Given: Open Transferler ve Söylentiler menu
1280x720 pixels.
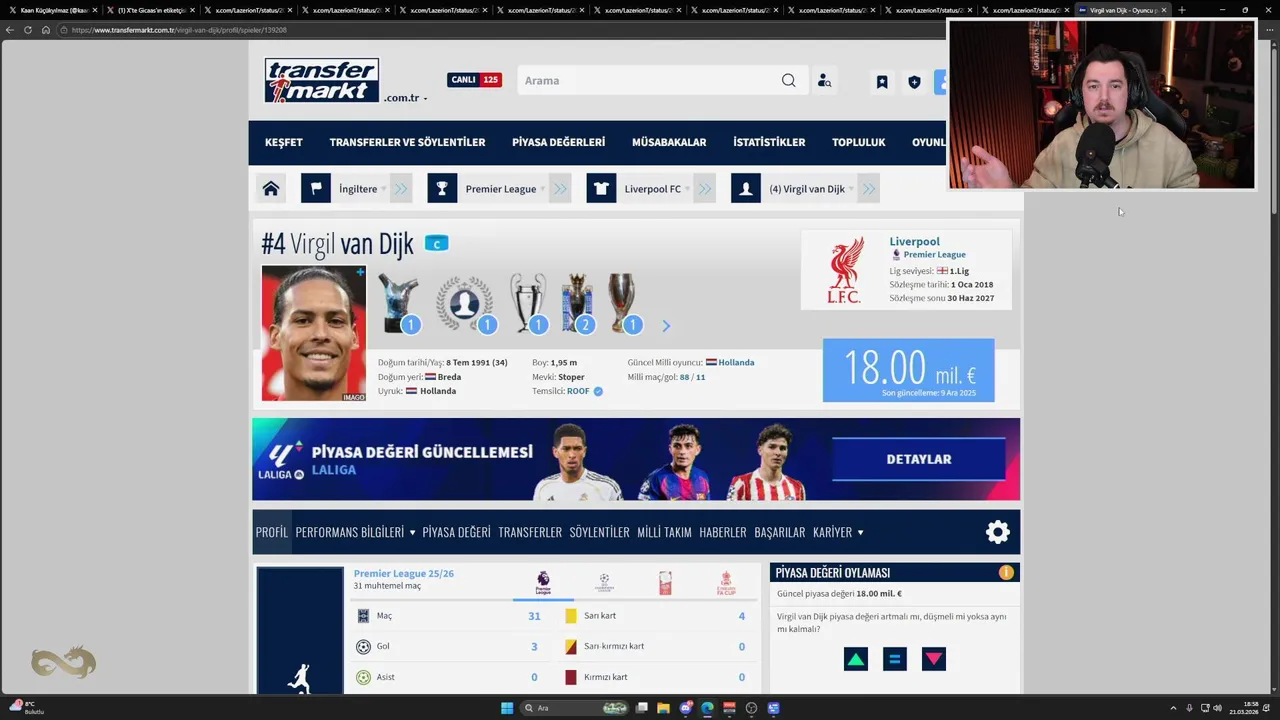Looking at the screenshot, I should pos(407,142).
